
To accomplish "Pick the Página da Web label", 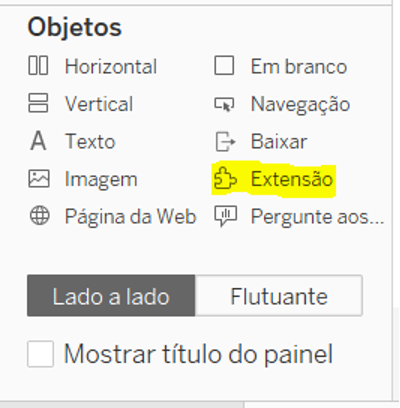I will 130,217.
